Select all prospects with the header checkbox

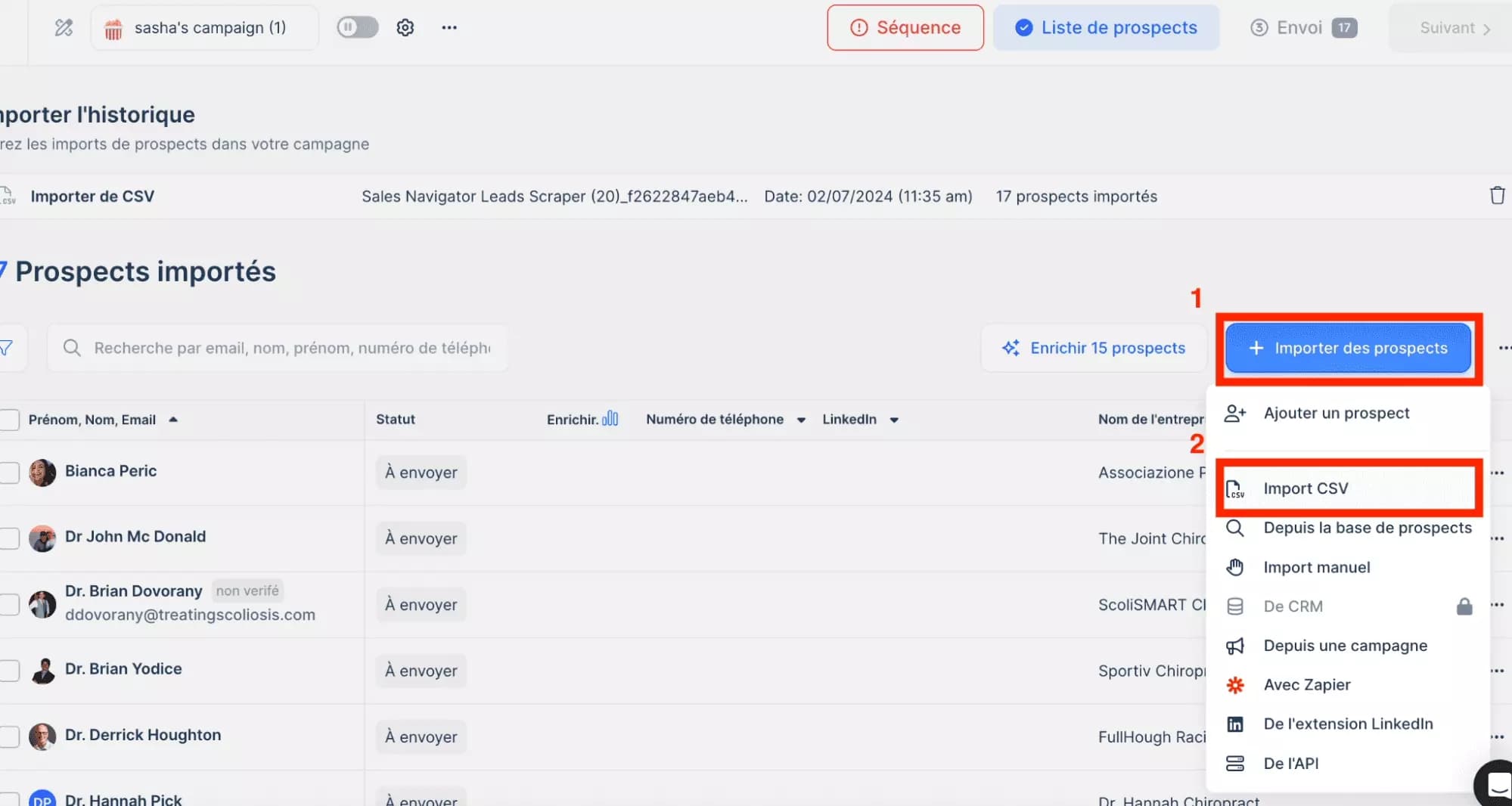pos(9,420)
